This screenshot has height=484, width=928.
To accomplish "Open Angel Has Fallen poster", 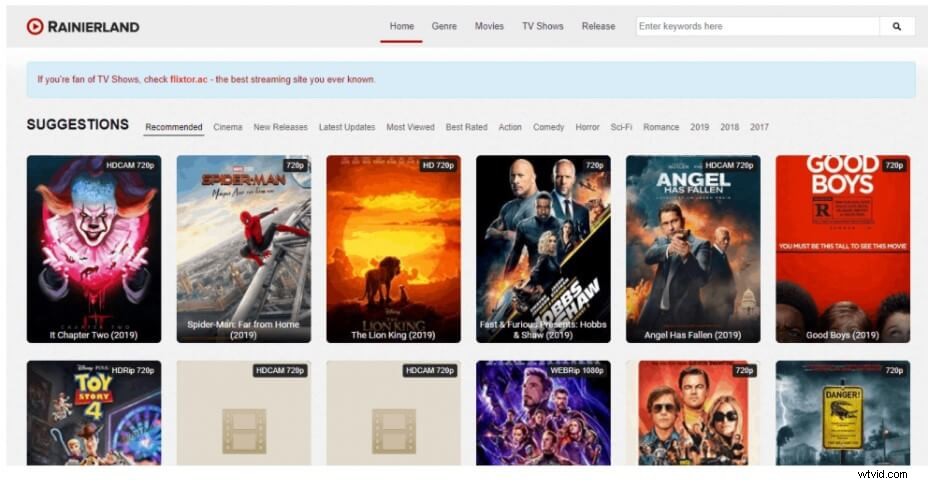I will [693, 249].
